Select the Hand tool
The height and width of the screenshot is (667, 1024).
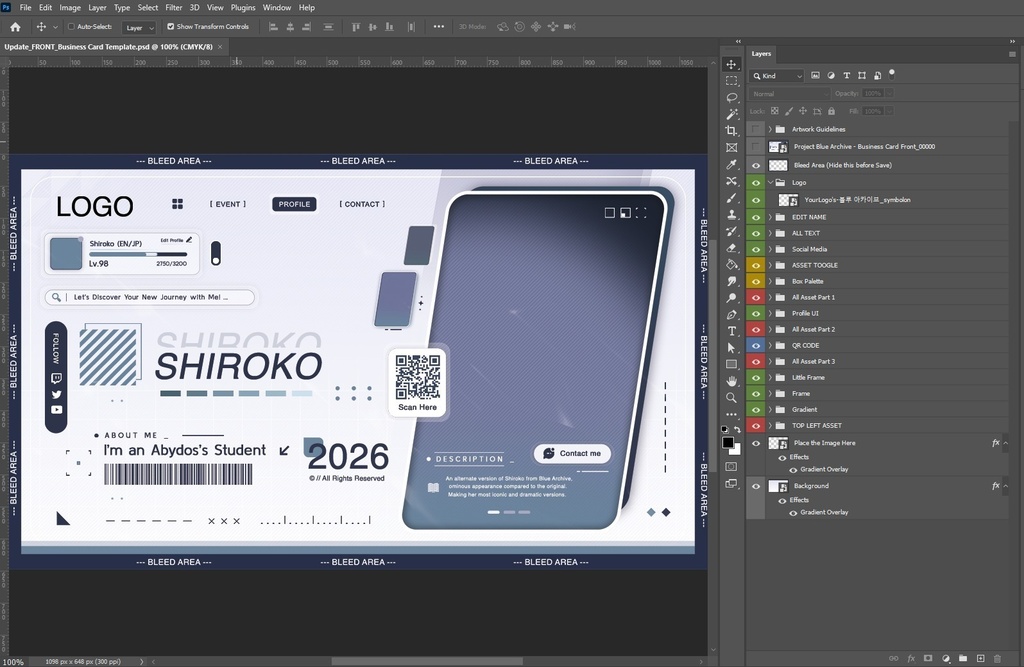click(731, 381)
